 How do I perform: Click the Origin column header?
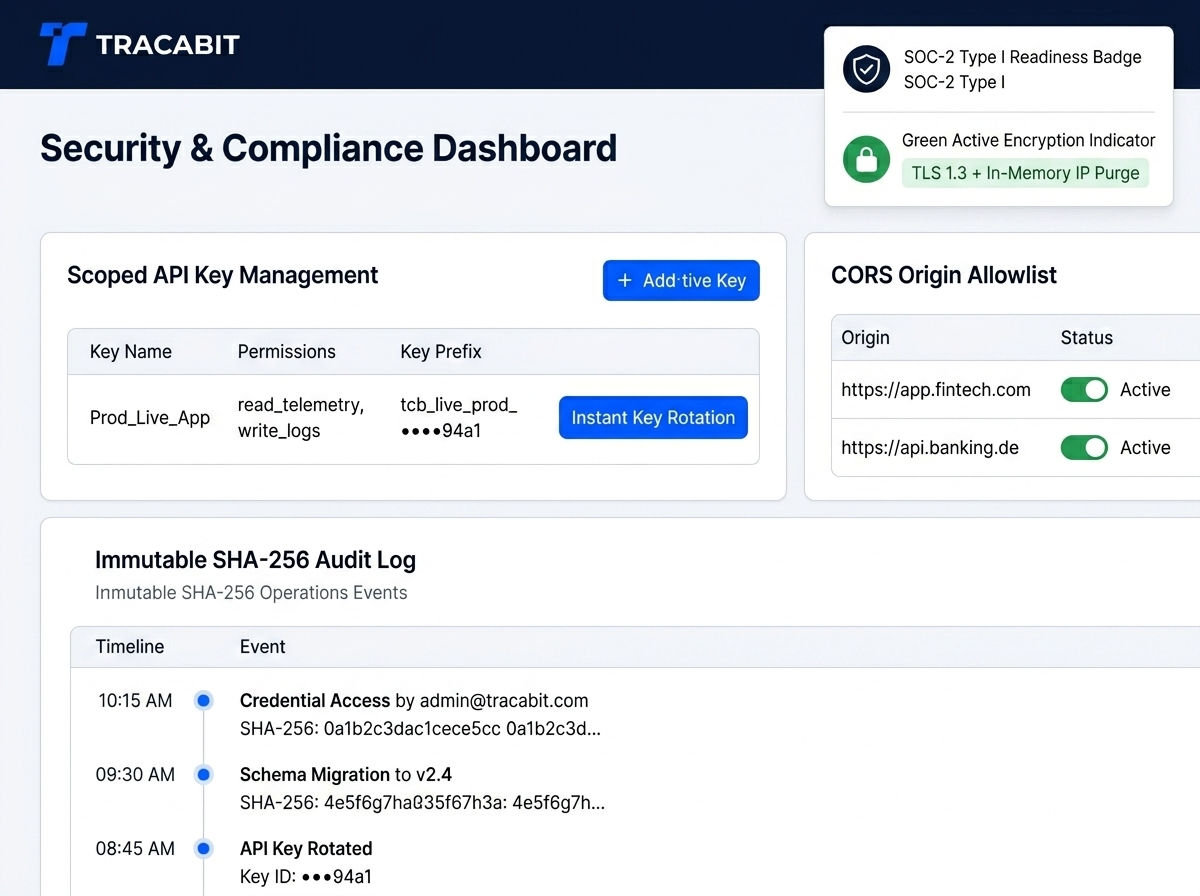pos(866,337)
